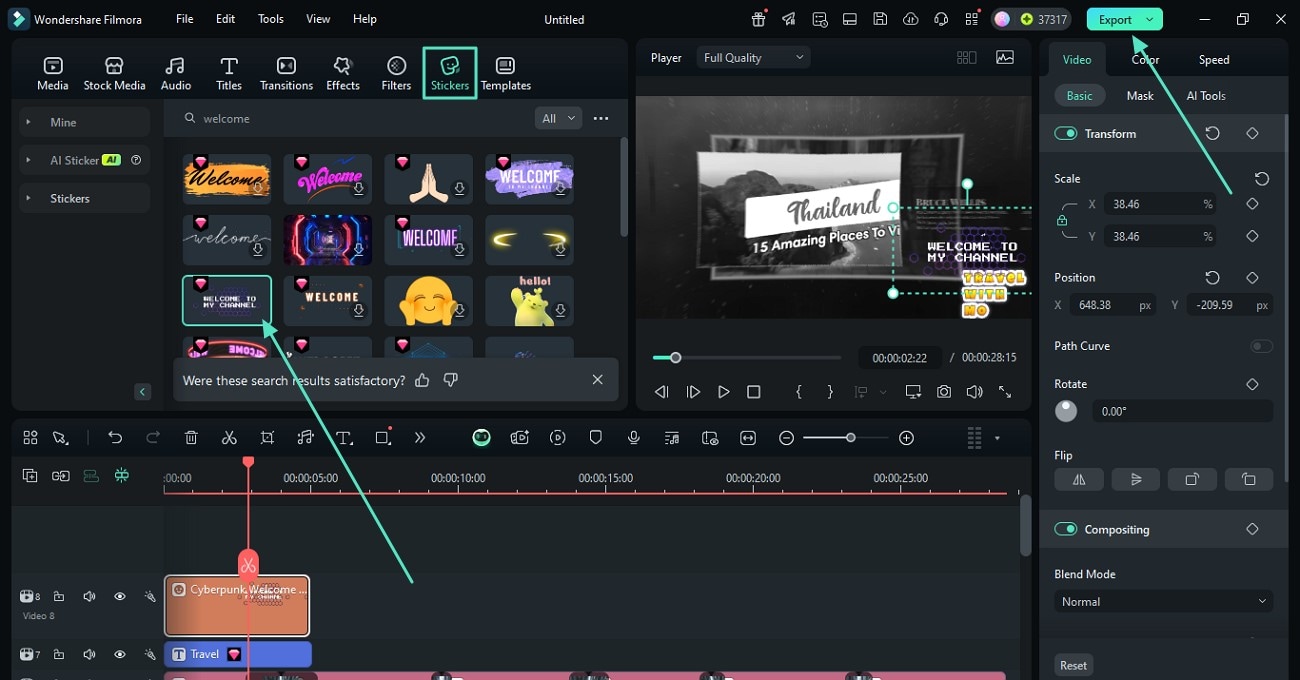Click the crop tool icon in timeline toolbar

point(267,438)
